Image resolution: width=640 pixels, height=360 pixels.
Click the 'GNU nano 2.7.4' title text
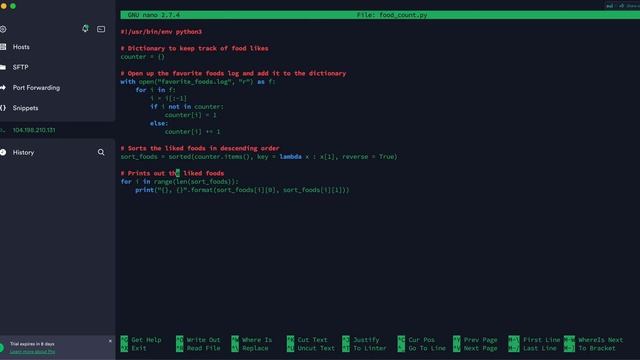154,15
